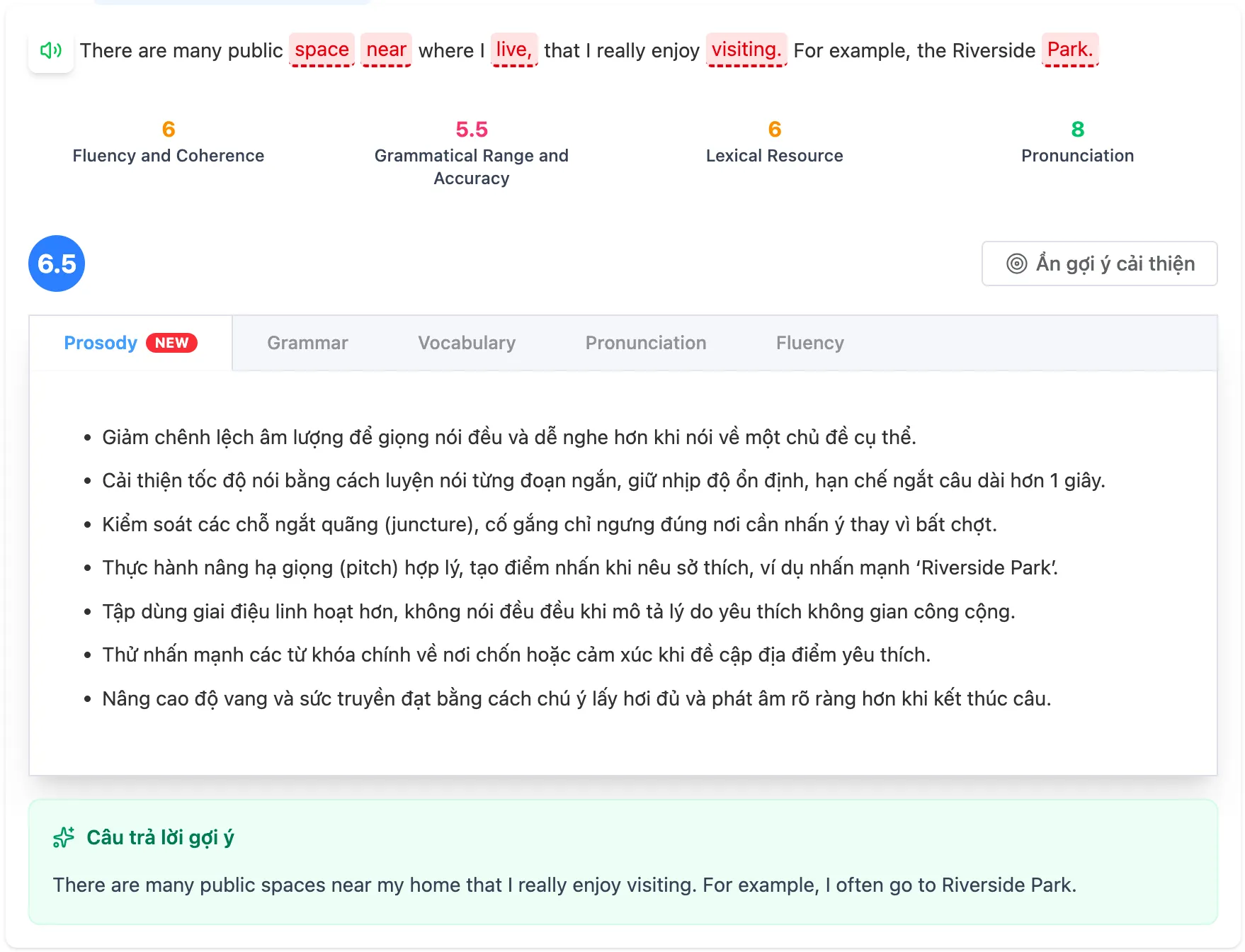Screen dimensions: 1245x952
Task: Click the target icon in the hide-suggestions button
Action: [1017, 263]
